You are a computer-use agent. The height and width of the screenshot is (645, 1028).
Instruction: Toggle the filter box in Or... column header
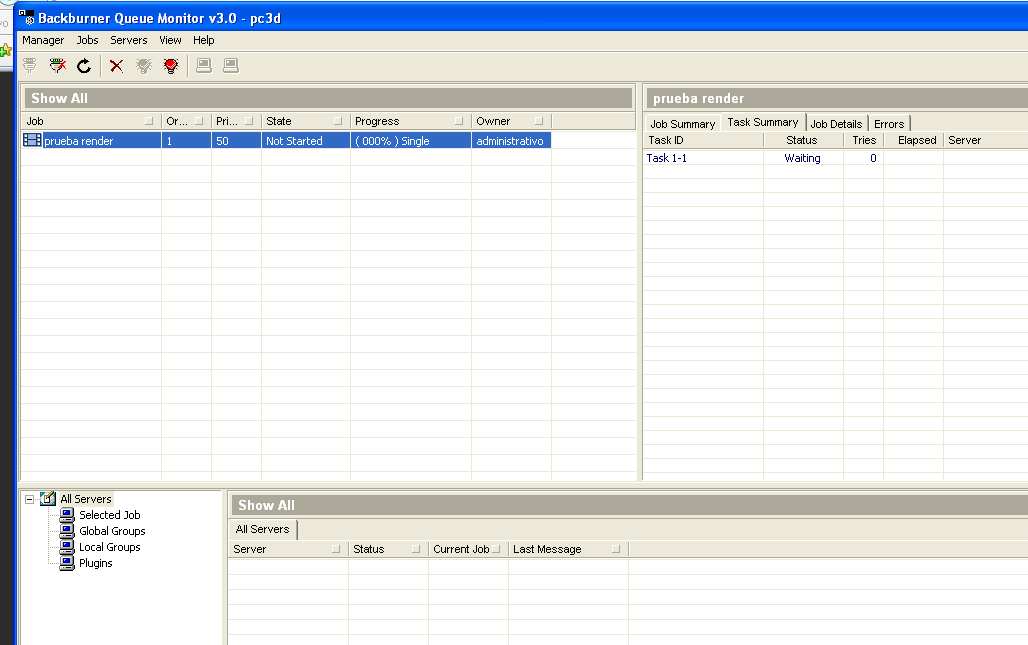tap(199, 121)
